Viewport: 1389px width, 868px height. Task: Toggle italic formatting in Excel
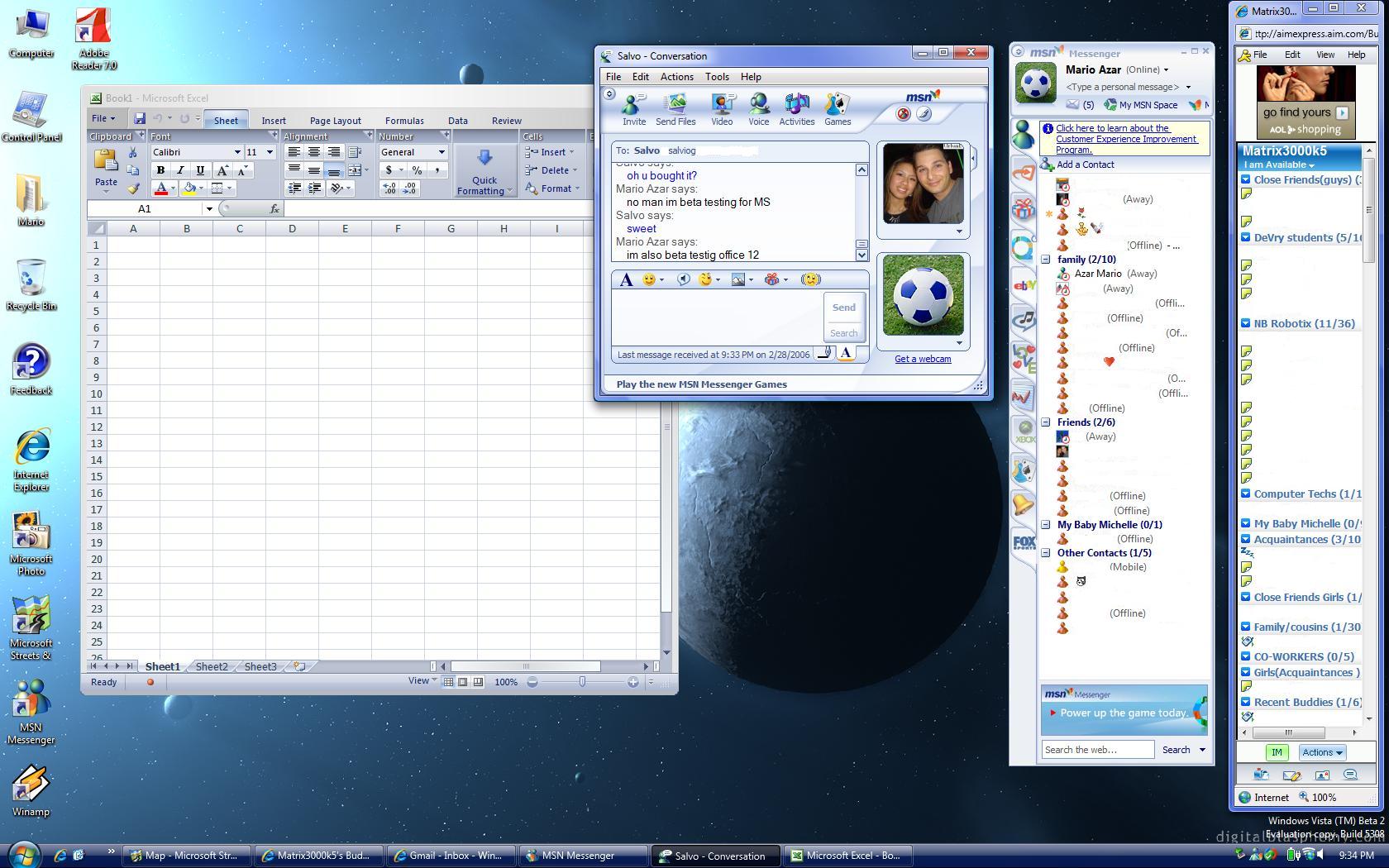[x=179, y=169]
